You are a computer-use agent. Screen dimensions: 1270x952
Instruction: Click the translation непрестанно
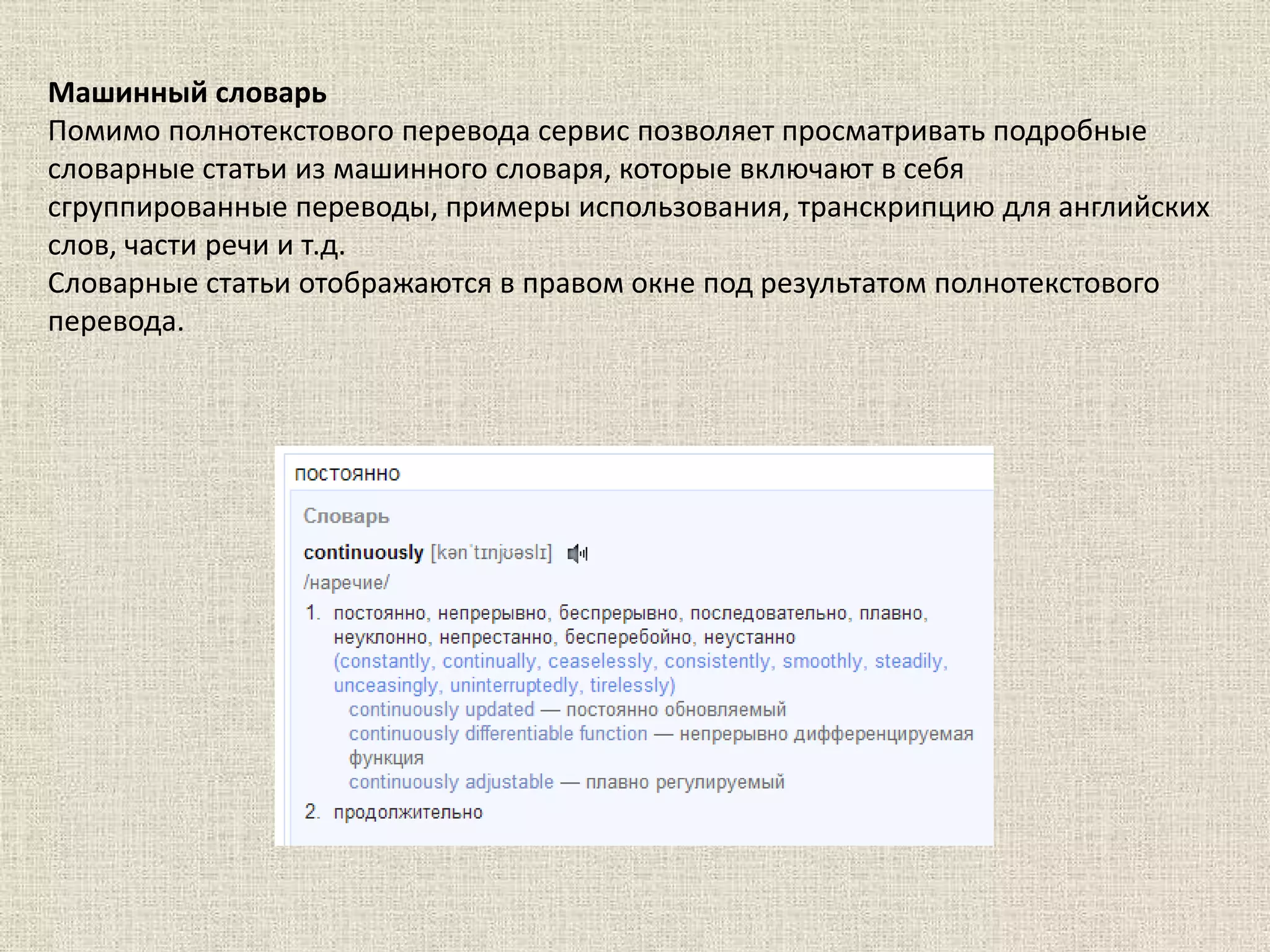click(496, 637)
